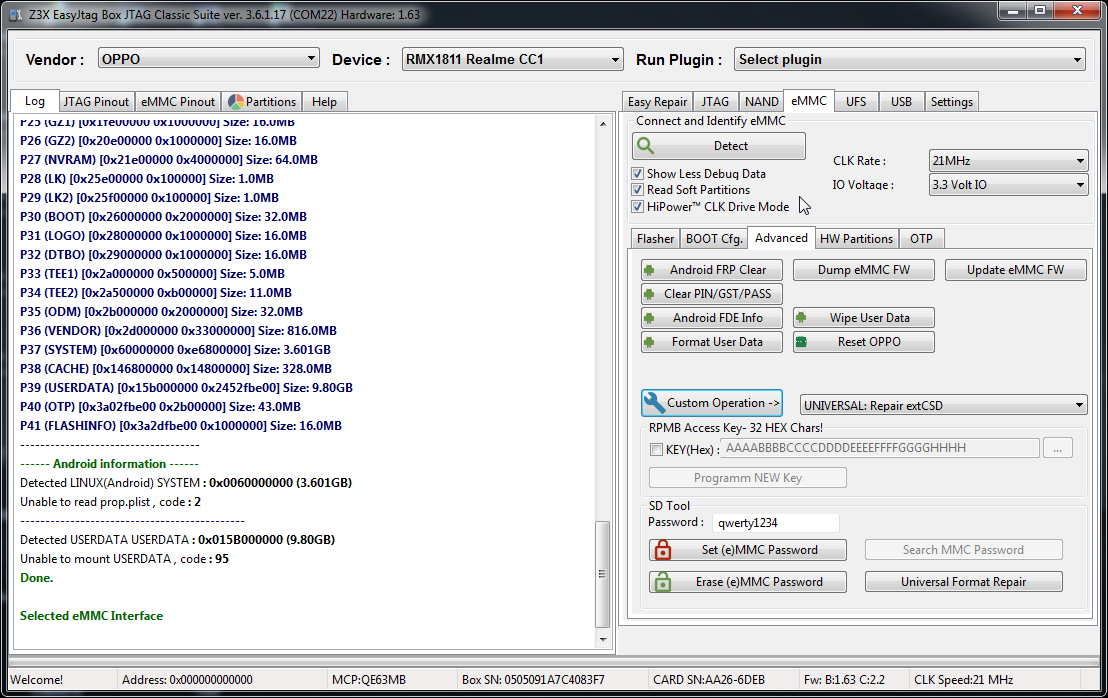
Task: Open IO Voltage dropdown 3.3 Volt IO
Action: 1008,184
